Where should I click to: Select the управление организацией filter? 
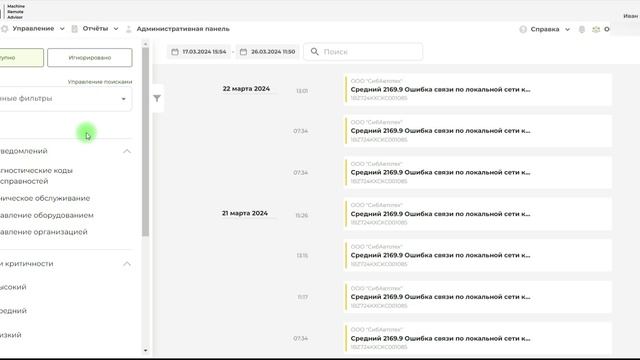click(44, 232)
